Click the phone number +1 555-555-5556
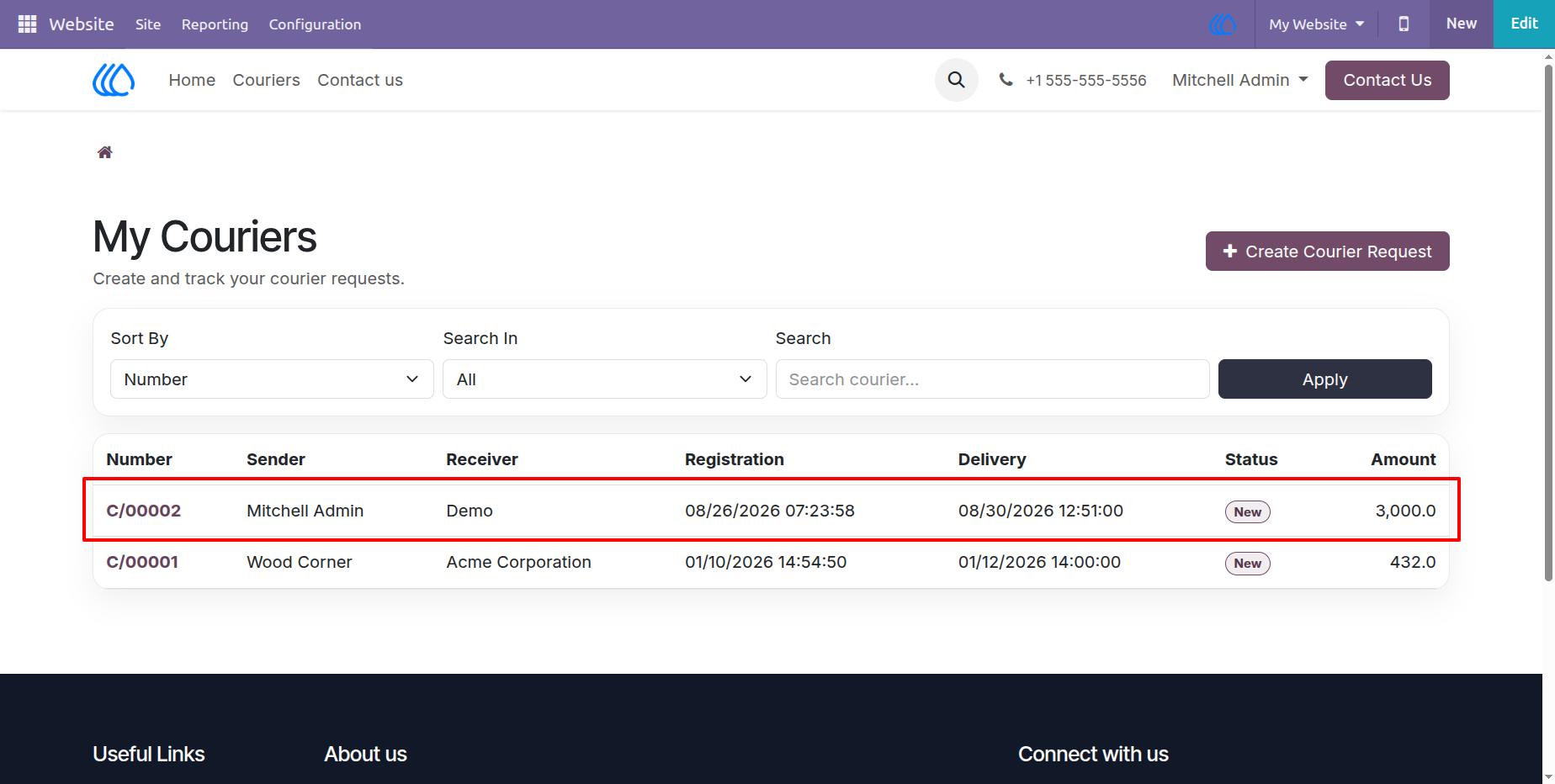Screen dimensions: 1555x784 (x=1085, y=80)
